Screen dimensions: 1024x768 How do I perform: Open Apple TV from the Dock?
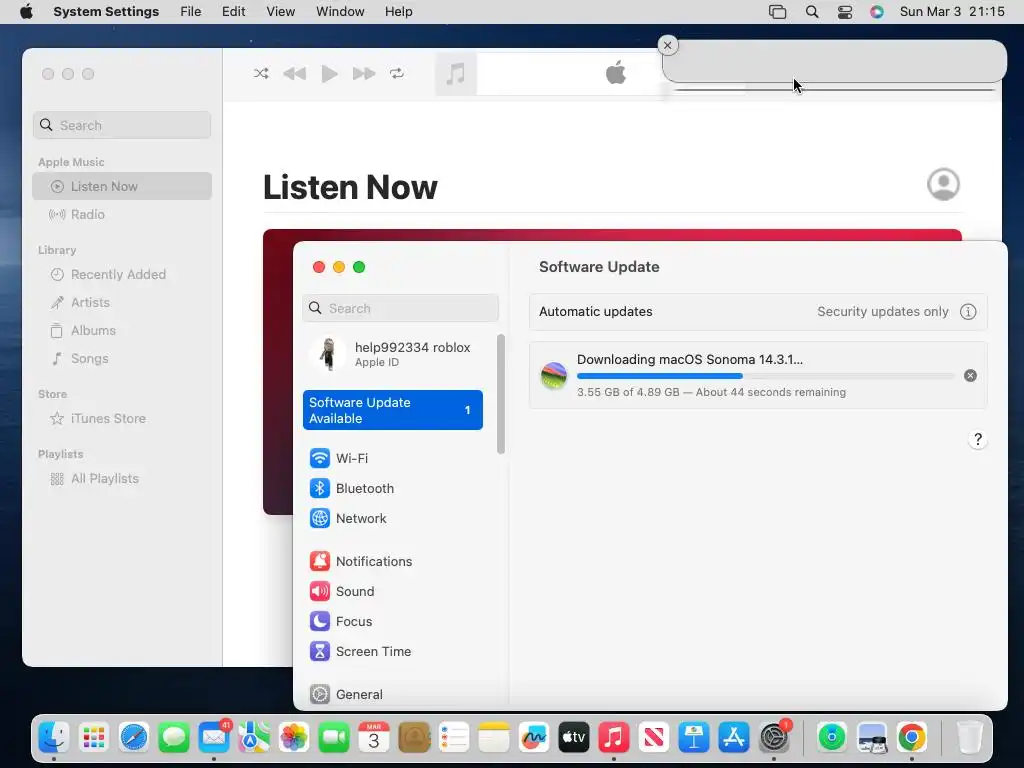[x=573, y=737]
